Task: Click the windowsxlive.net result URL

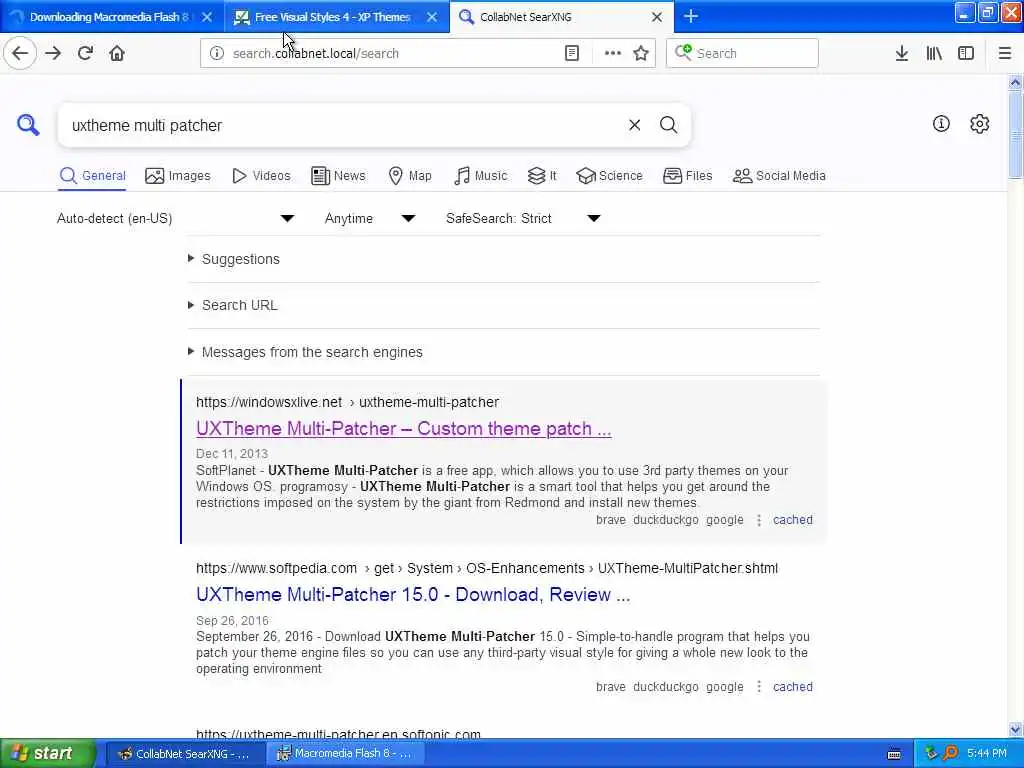Action: point(347,402)
